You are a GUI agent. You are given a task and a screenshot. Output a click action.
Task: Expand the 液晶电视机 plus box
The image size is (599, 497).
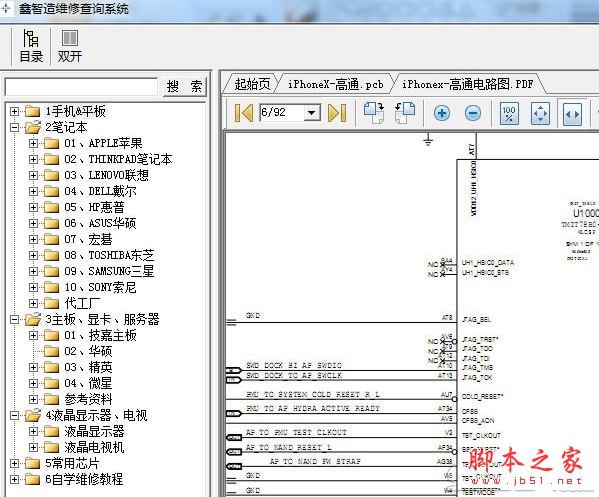[33, 447]
